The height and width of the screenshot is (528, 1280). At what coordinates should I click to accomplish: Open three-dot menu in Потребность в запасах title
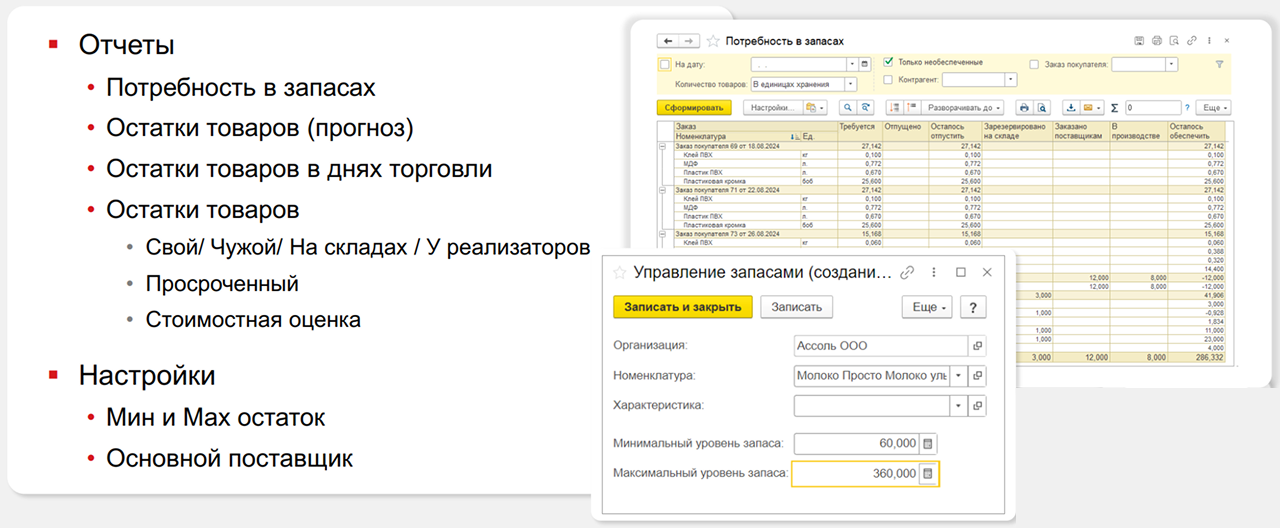pos(1209,41)
